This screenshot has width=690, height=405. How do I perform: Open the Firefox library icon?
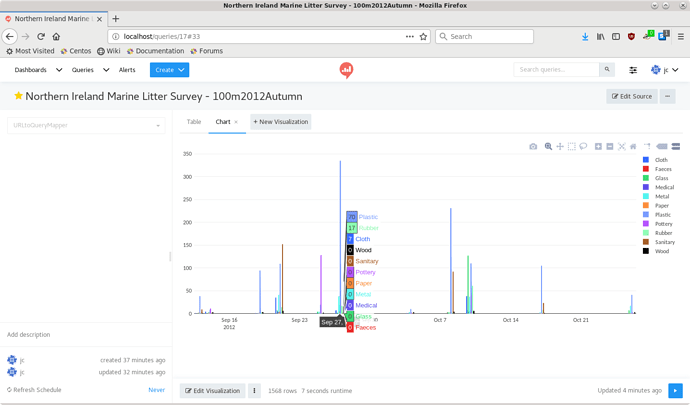coord(600,37)
